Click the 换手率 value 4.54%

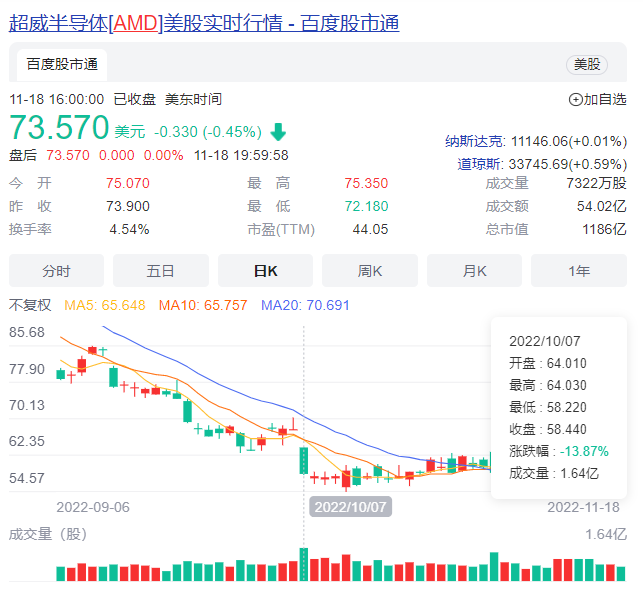click(129, 229)
